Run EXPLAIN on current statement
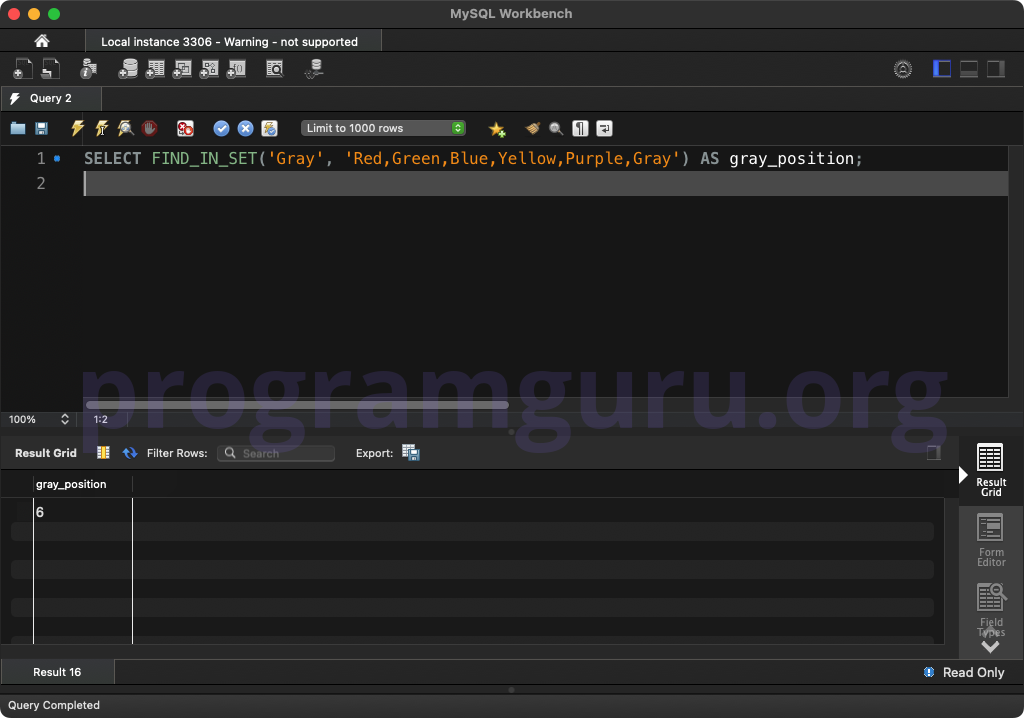The width and height of the screenshot is (1024, 718). click(x=125, y=128)
